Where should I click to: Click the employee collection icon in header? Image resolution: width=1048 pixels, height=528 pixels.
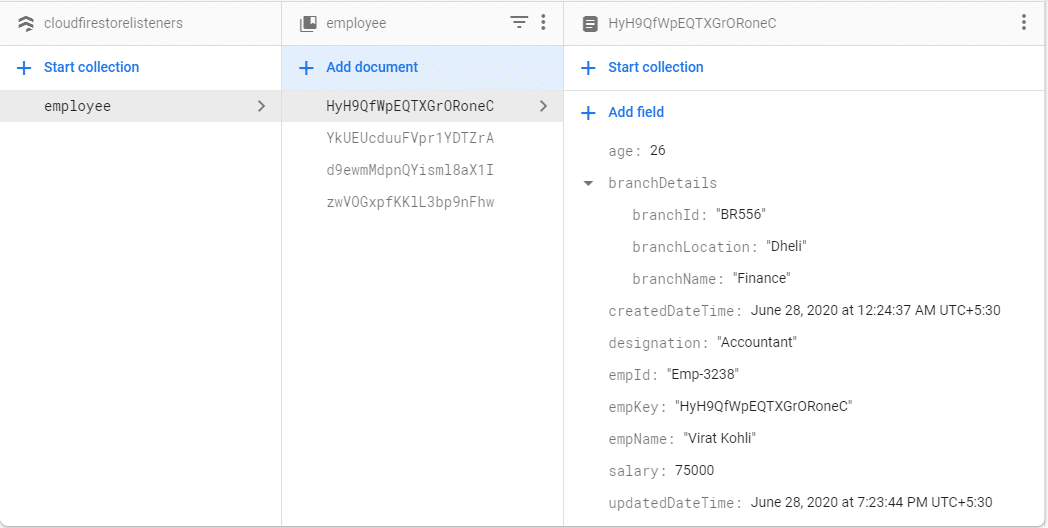click(x=309, y=23)
